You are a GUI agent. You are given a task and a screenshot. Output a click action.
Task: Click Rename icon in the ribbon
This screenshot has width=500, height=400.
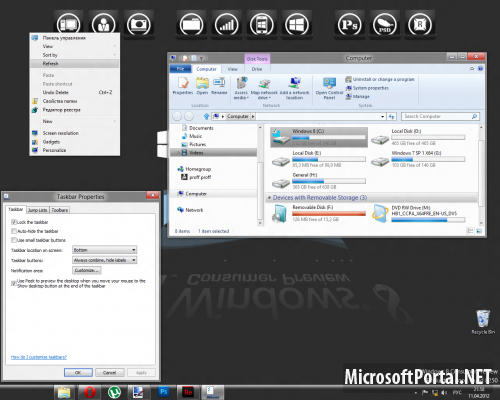219,86
